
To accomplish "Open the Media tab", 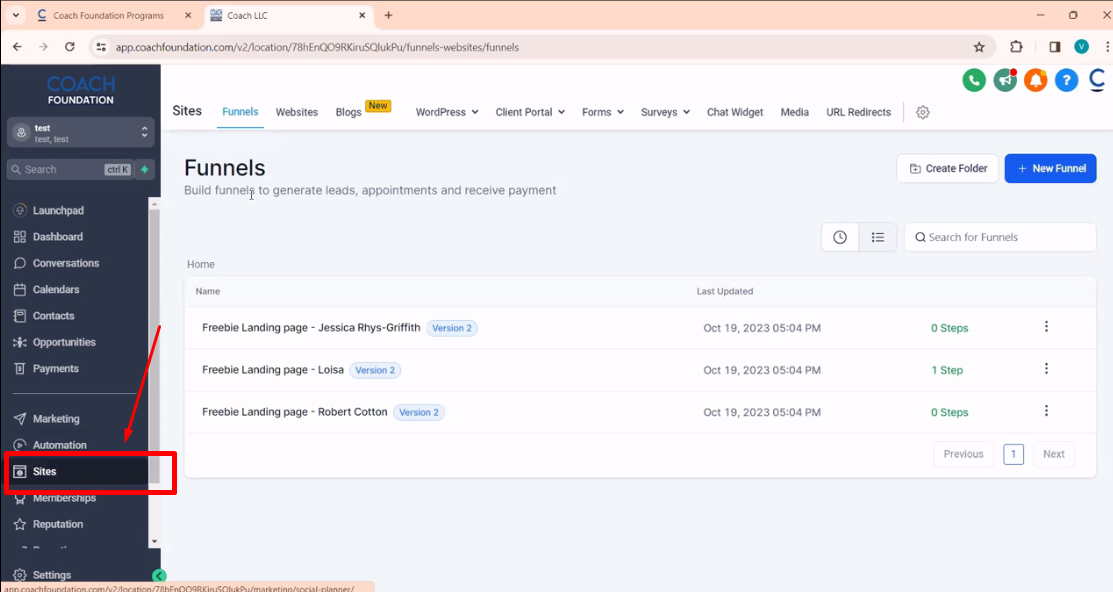I will pyautogui.click(x=794, y=112).
